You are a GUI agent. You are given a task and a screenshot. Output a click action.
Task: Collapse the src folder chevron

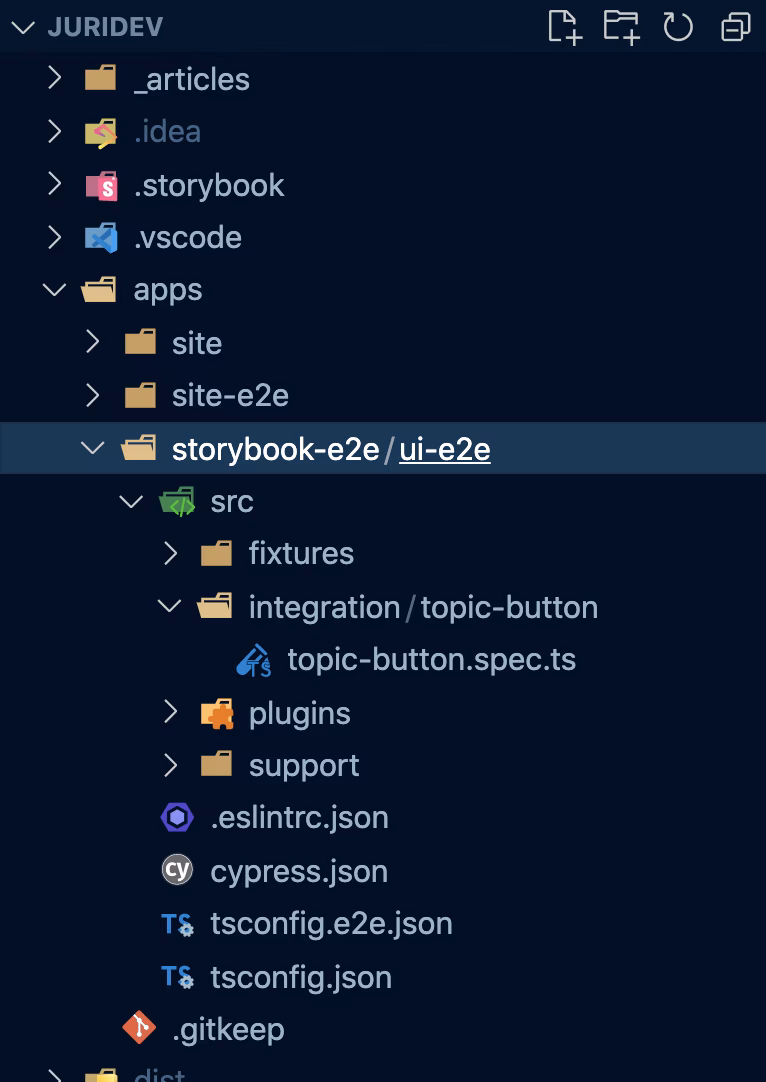131,502
